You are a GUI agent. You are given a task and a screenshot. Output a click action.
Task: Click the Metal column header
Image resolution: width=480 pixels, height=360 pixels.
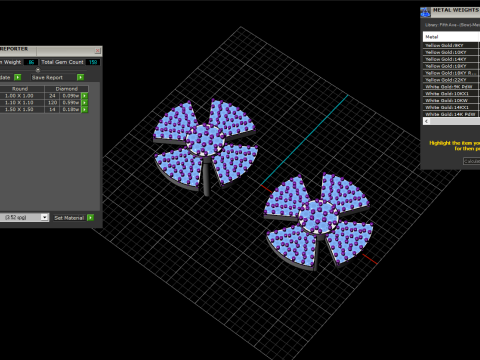click(451, 37)
